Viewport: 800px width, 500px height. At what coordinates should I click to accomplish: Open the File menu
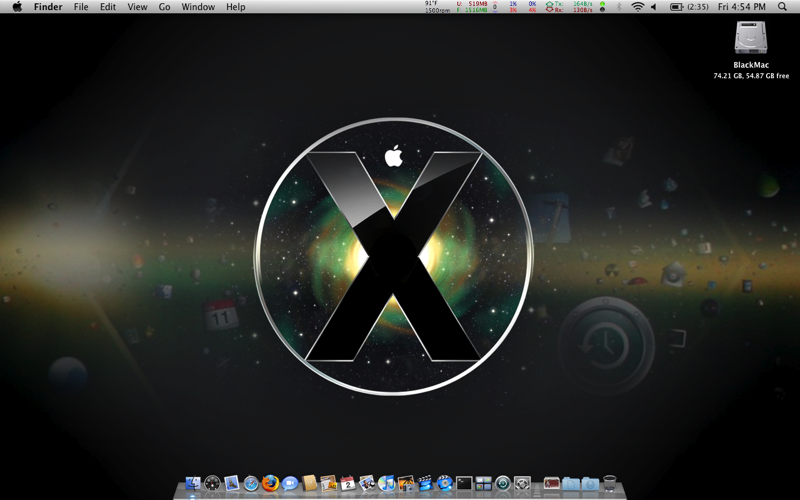click(81, 7)
